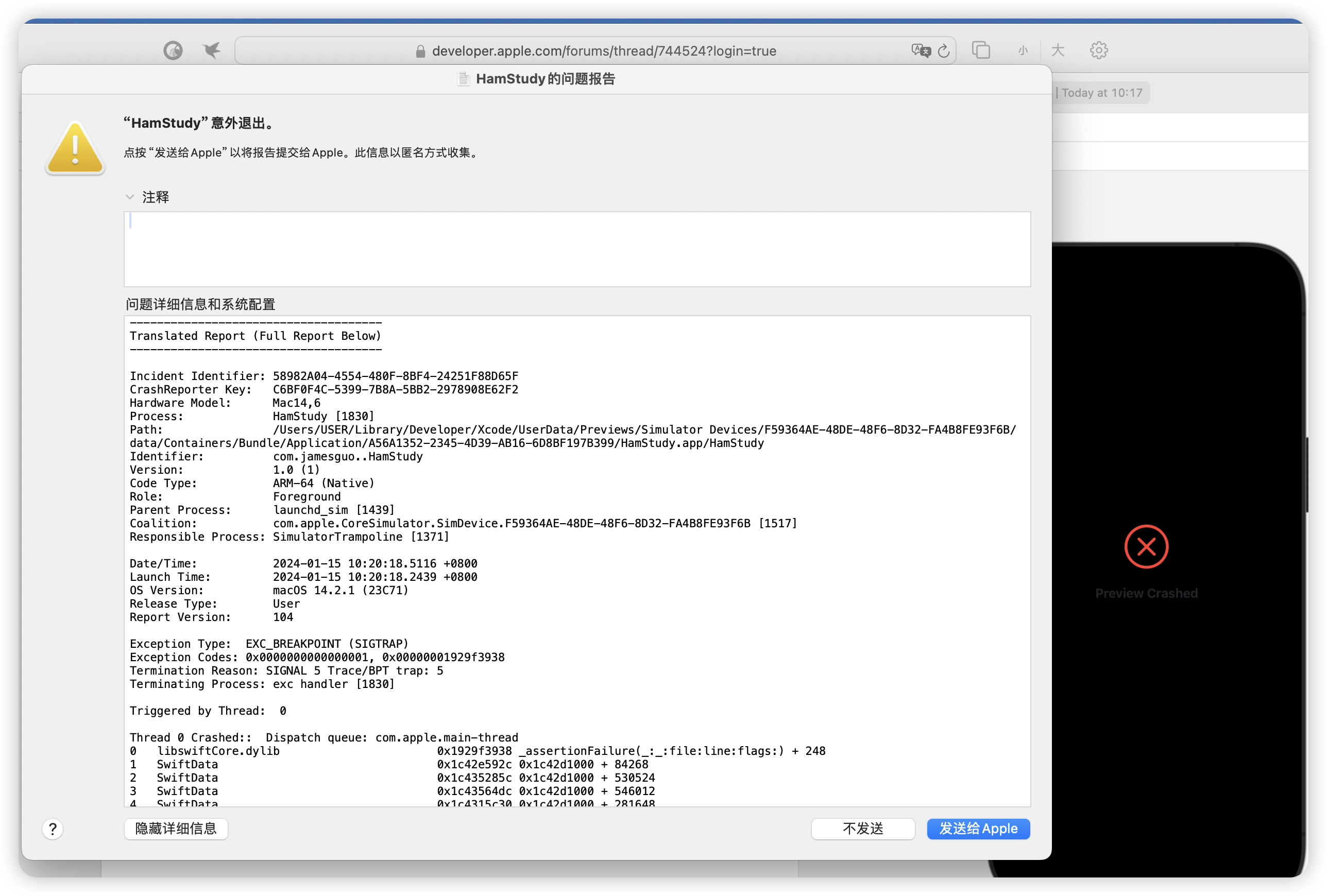This screenshot has height=896, width=1327.
Task: Reload the page using the refresh icon
Action: tap(944, 51)
